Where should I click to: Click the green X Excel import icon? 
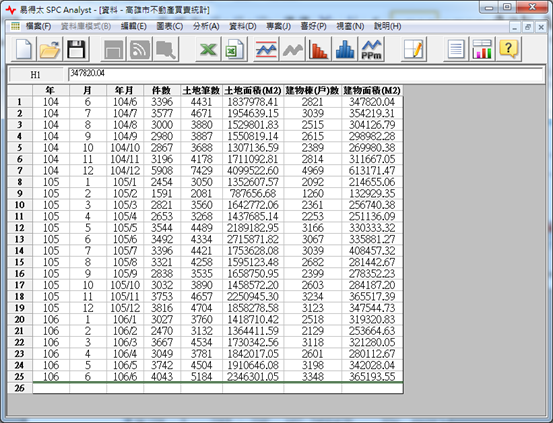coord(208,49)
